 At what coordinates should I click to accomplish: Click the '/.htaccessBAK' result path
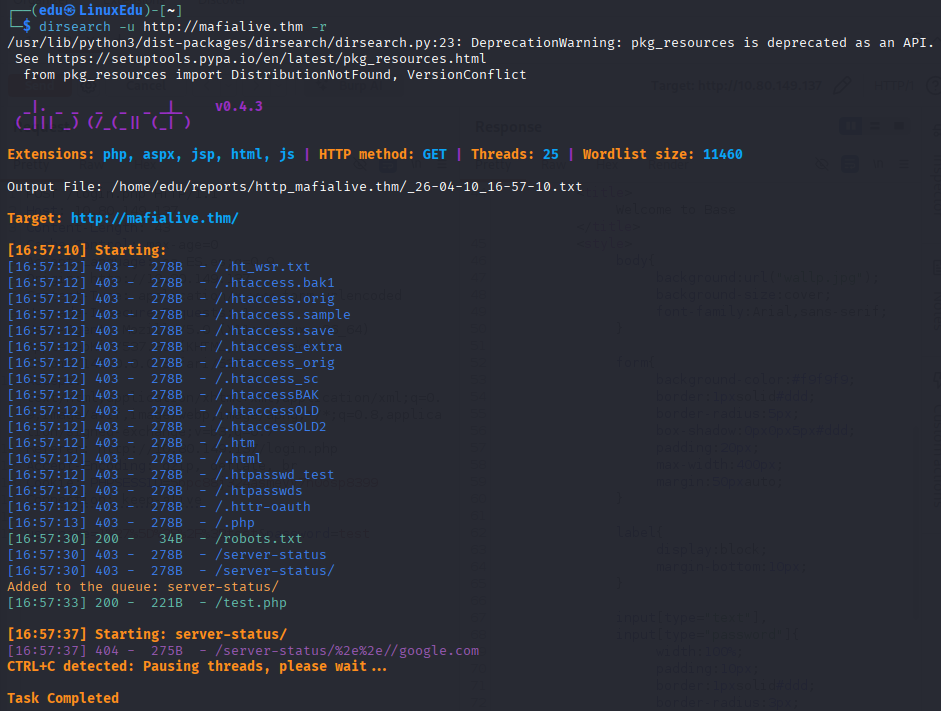[266, 395]
